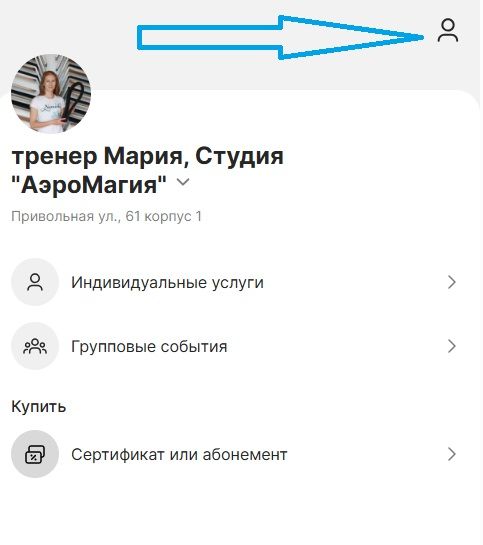Click the Групповые события group icon
Image resolution: width=483 pixels, height=545 pixels.
pyautogui.click(x=35, y=346)
